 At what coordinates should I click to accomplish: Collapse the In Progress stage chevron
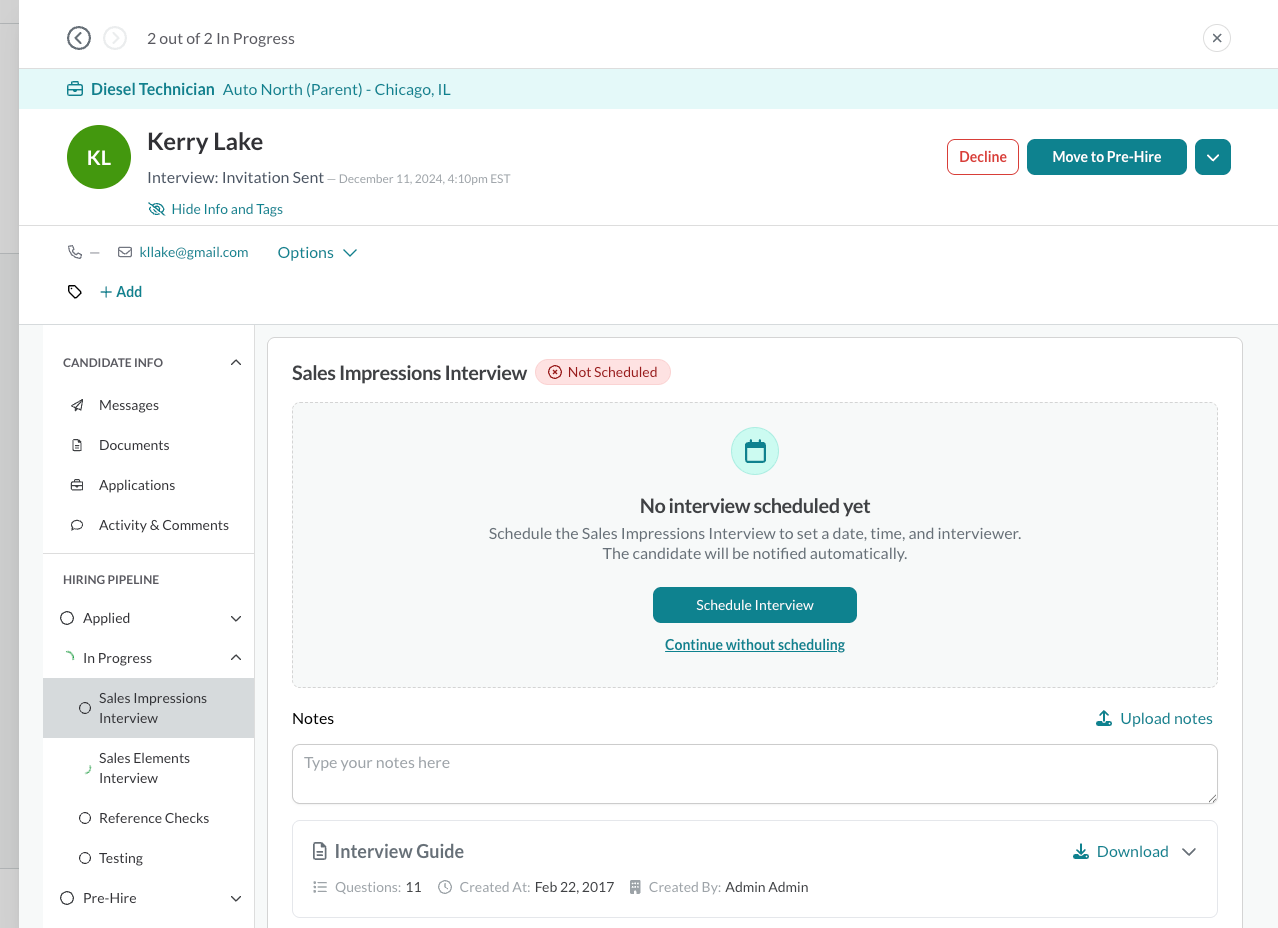click(x=236, y=658)
